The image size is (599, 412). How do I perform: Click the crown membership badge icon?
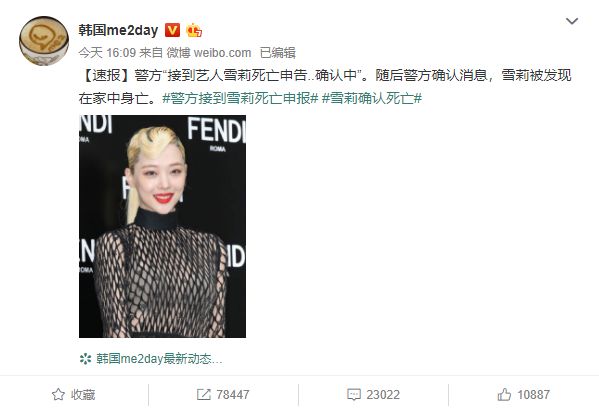(x=194, y=30)
